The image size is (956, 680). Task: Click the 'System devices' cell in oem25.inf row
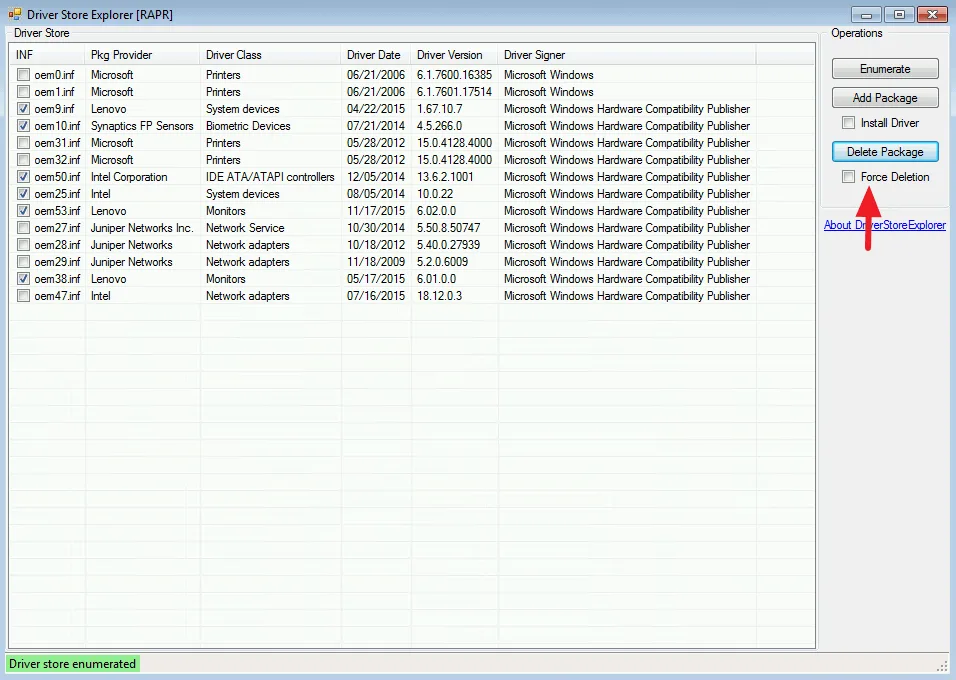pyautogui.click(x=243, y=194)
